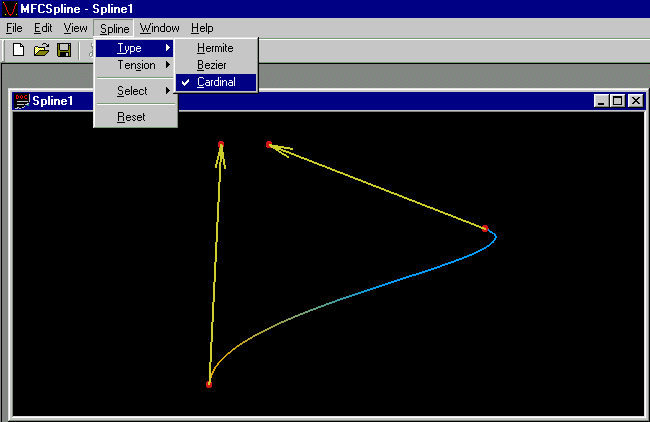Image resolution: width=650 pixels, height=422 pixels.
Task: Open the Help menu
Action: (x=202, y=28)
